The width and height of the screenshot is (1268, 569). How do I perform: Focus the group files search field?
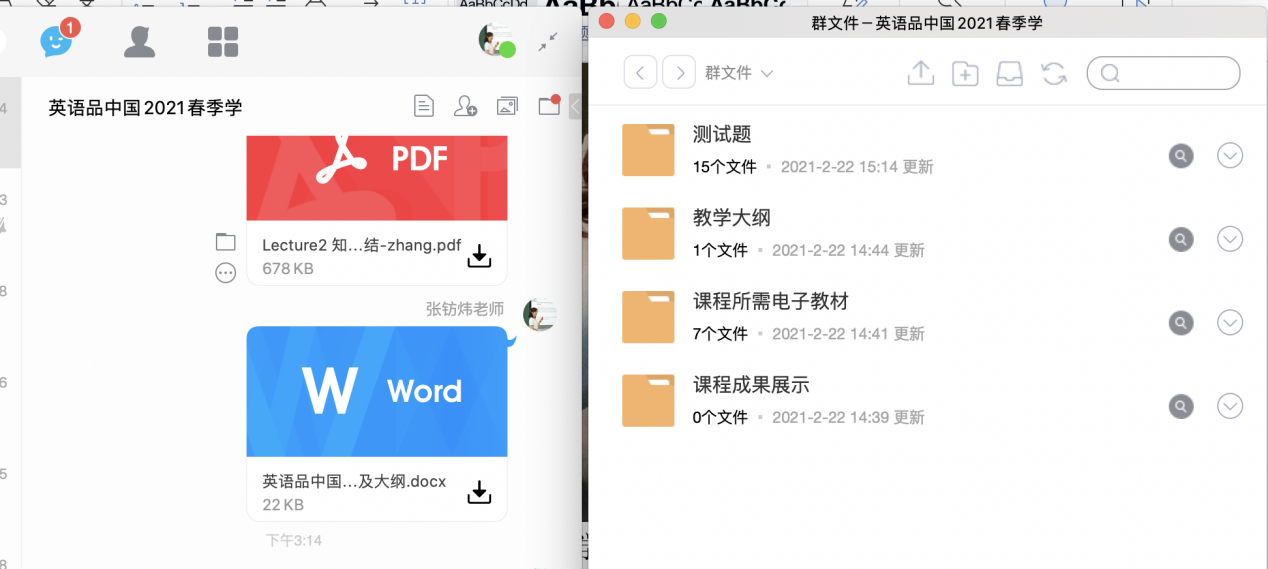click(x=1163, y=73)
